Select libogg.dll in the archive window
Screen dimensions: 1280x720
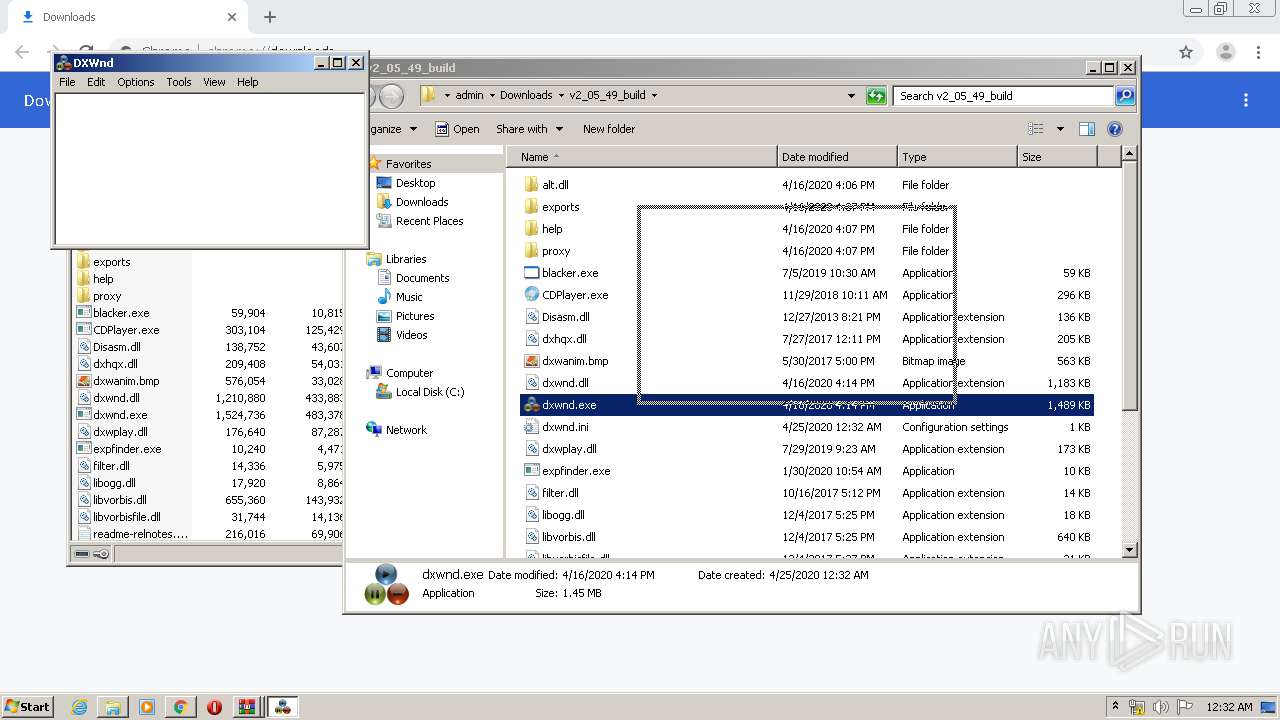point(114,483)
